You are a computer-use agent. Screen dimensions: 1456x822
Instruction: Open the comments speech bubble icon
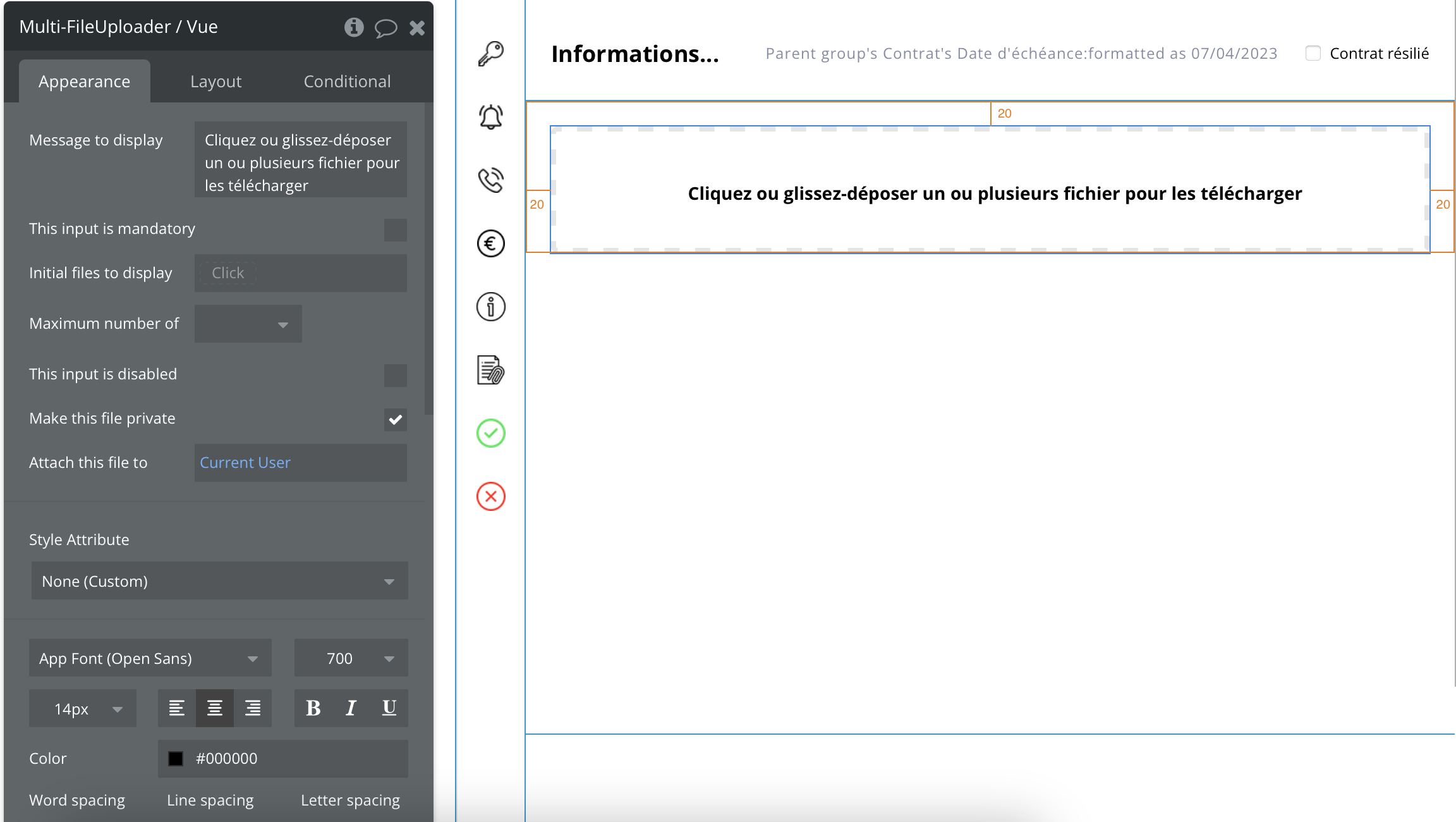pyautogui.click(x=385, y=28)
